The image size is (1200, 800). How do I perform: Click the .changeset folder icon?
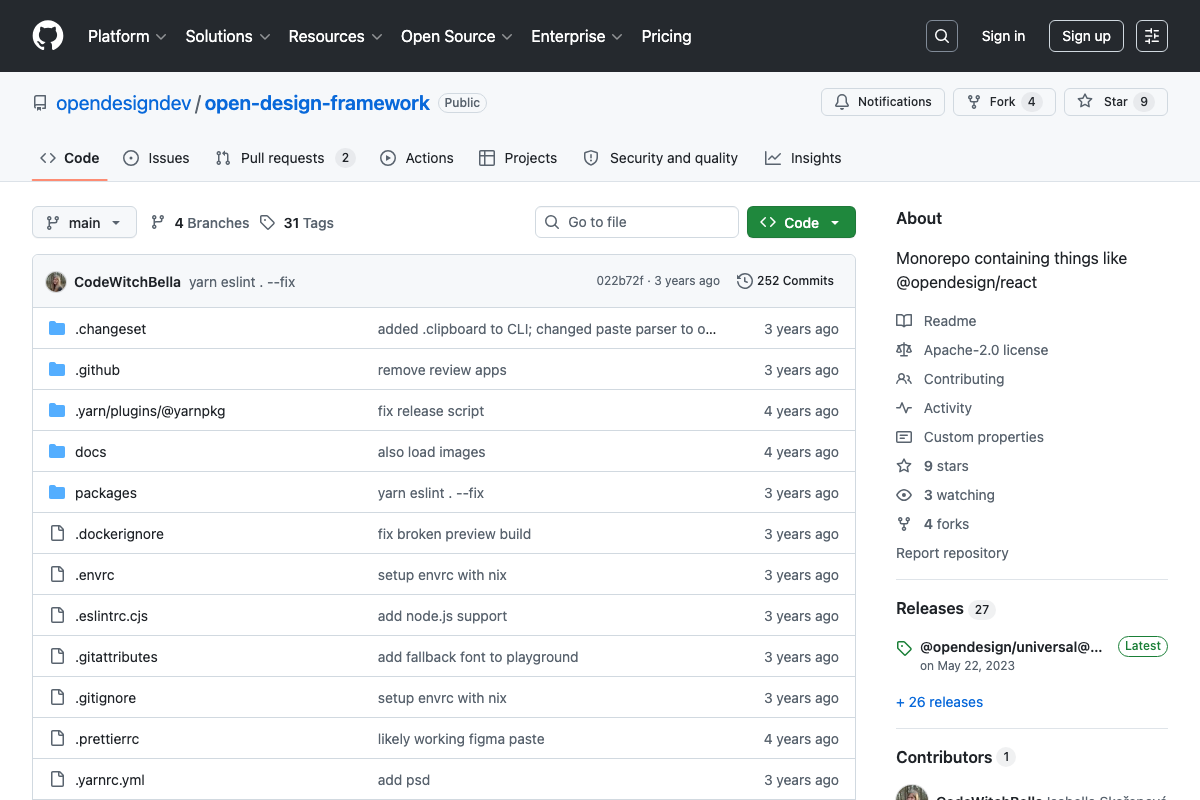tap(57, 329)
